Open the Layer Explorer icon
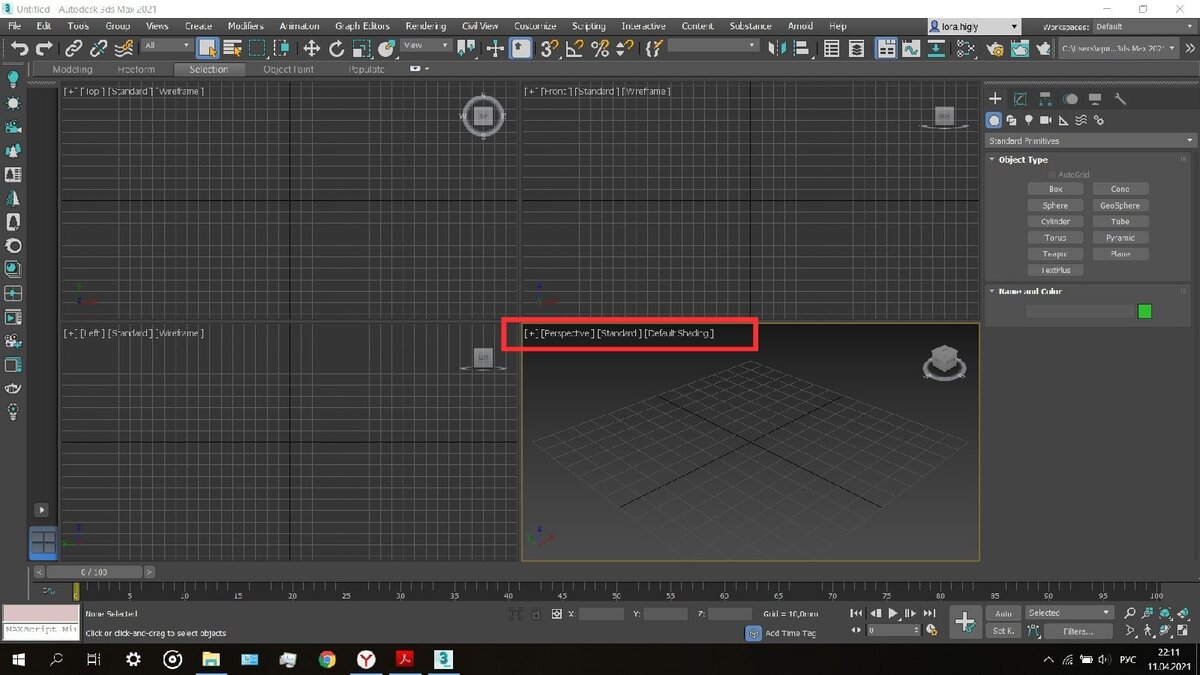The height and width of the screenshot is (675, 1200). (857, 47)
